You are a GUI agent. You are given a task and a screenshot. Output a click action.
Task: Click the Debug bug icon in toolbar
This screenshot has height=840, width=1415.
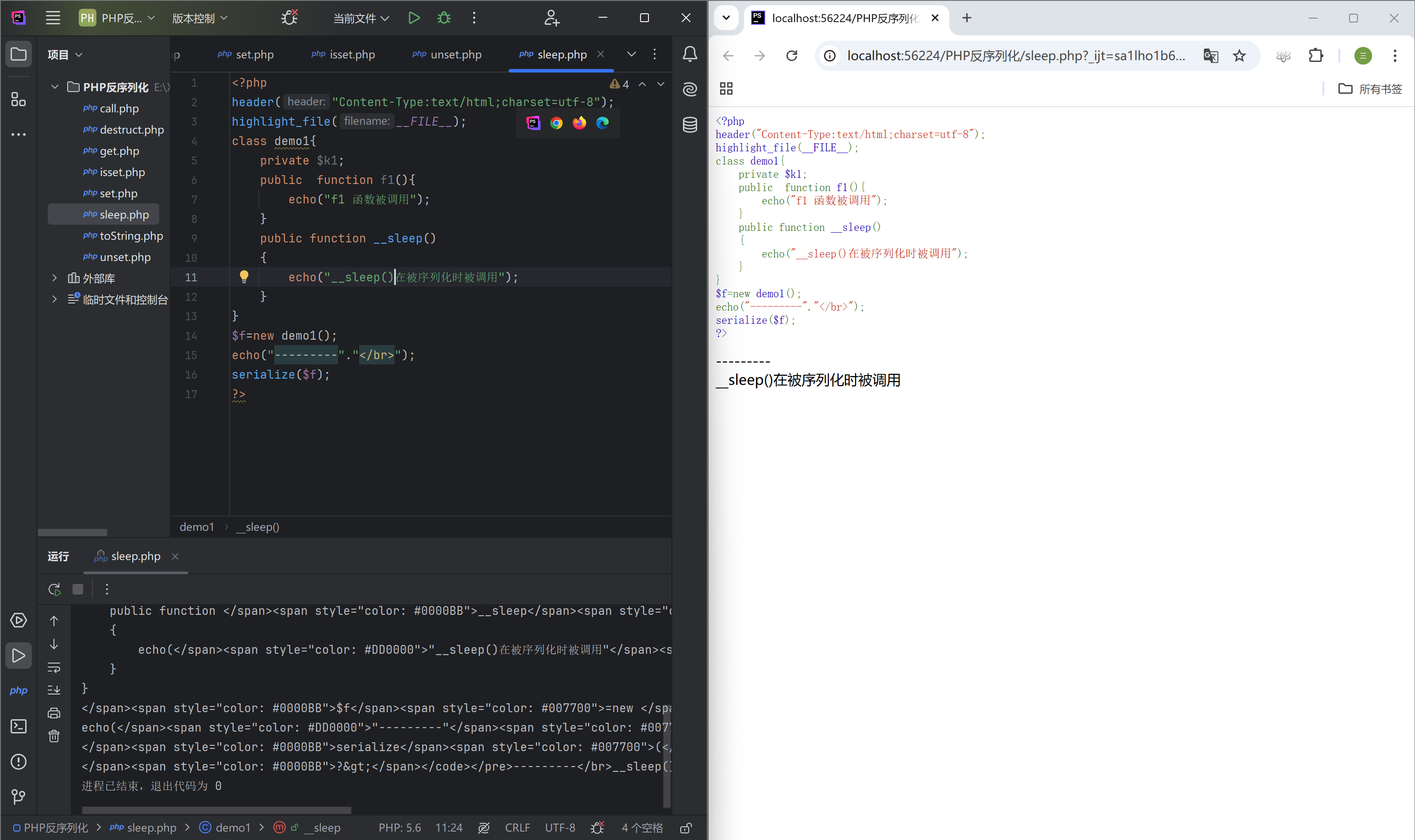click(444, 18)
